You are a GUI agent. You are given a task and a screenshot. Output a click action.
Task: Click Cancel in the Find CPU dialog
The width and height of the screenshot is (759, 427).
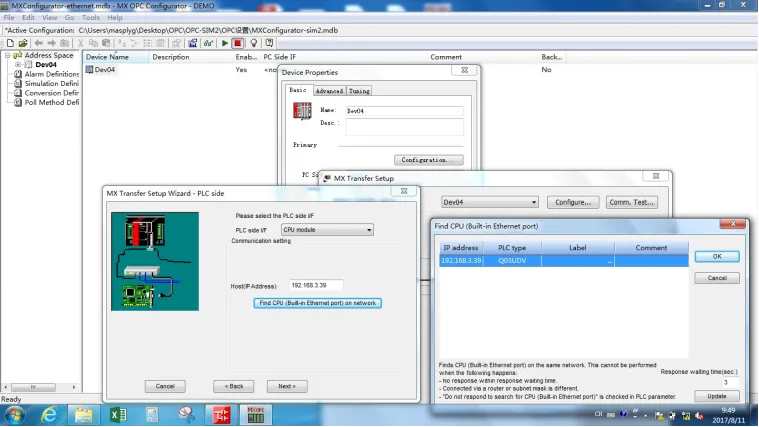[717, 278]
